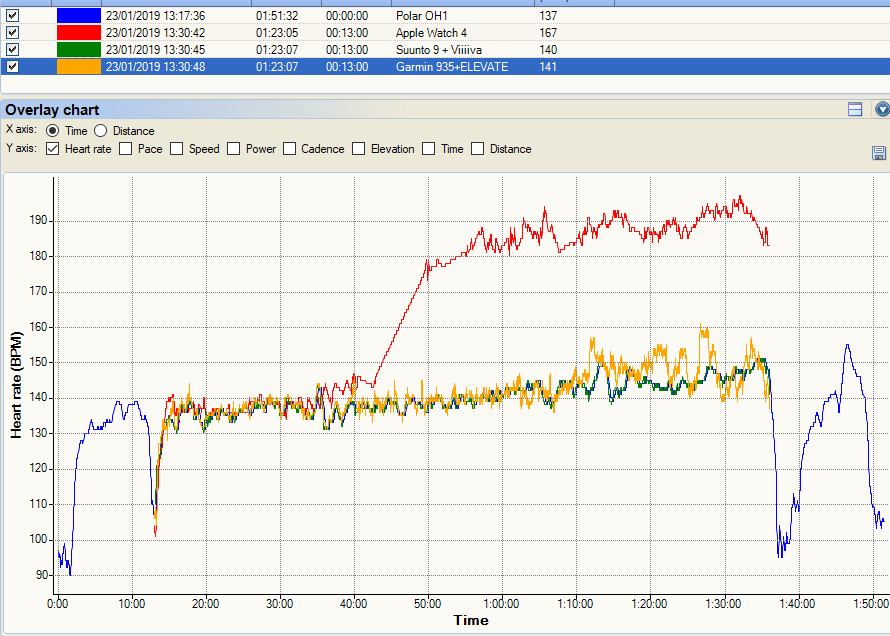Select Time radio for X axis
The image size is (890, 636).
(53, 131)
